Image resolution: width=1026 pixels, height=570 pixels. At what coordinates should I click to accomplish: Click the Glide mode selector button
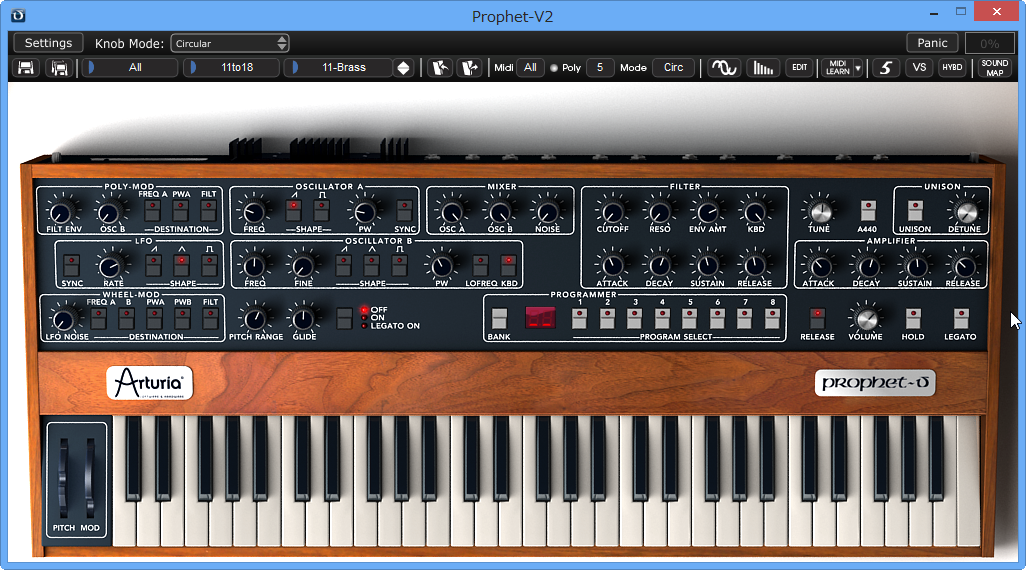coord(344,319)
